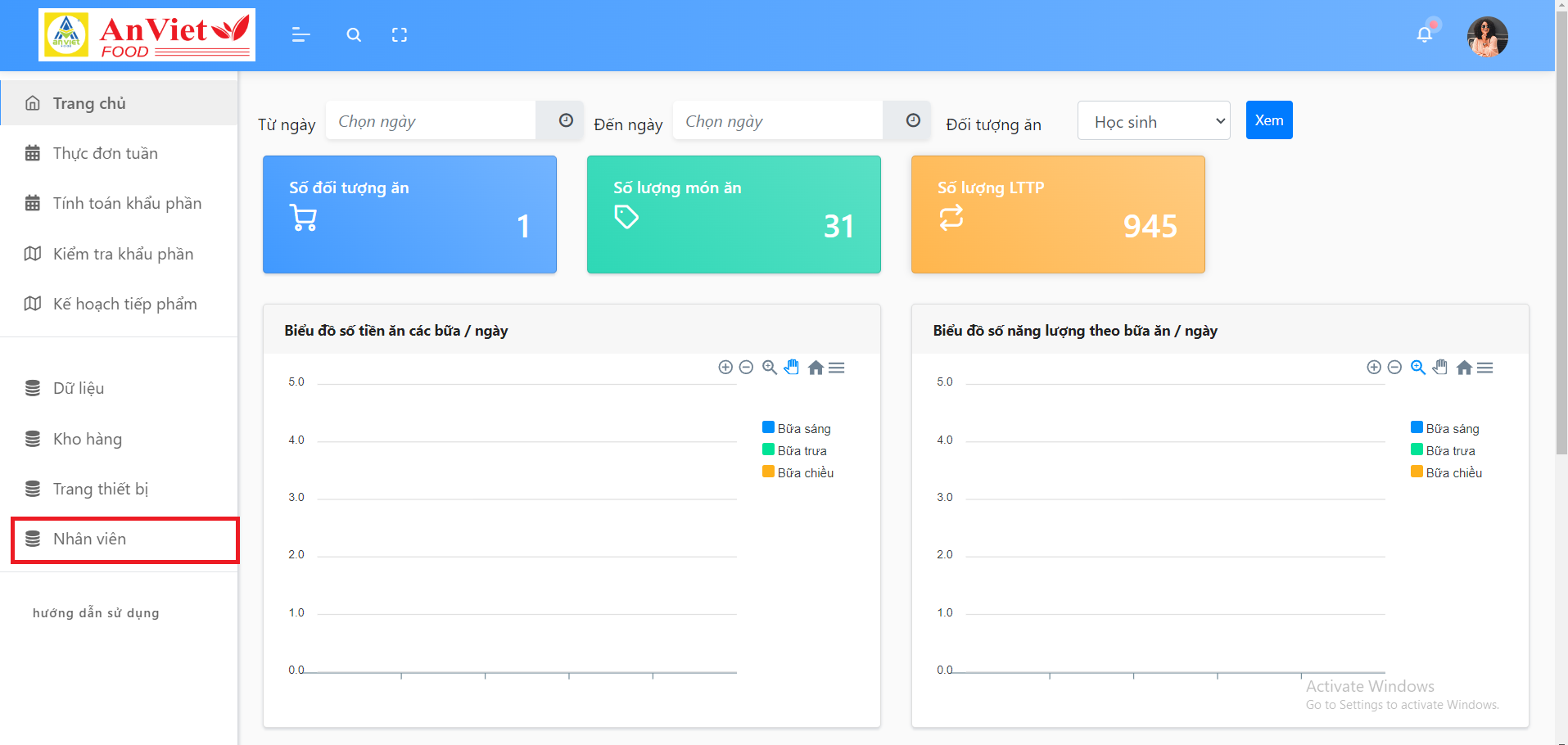Open the chart menu on the money chart
This screenshot has width=1568, height=745.
837,367
